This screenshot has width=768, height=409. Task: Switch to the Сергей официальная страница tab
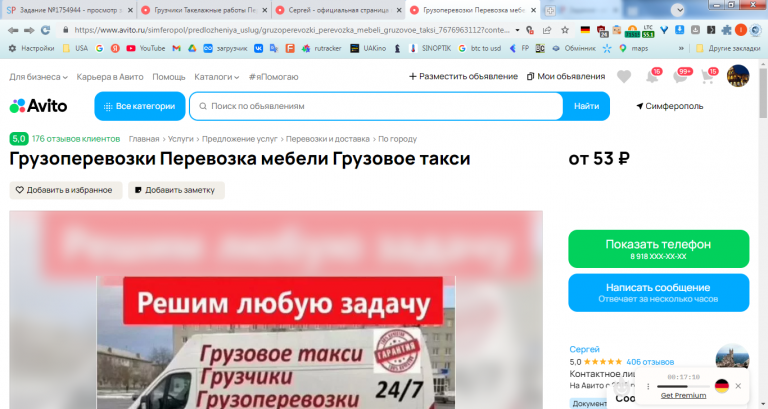tap(338, 10)
